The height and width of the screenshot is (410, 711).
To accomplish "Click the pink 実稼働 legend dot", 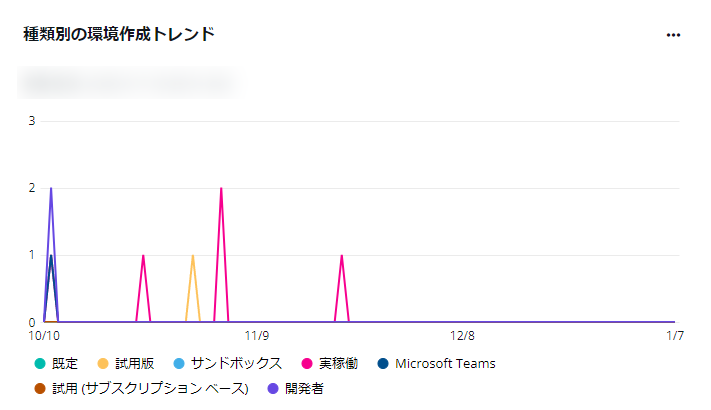I will pos(307,363).
